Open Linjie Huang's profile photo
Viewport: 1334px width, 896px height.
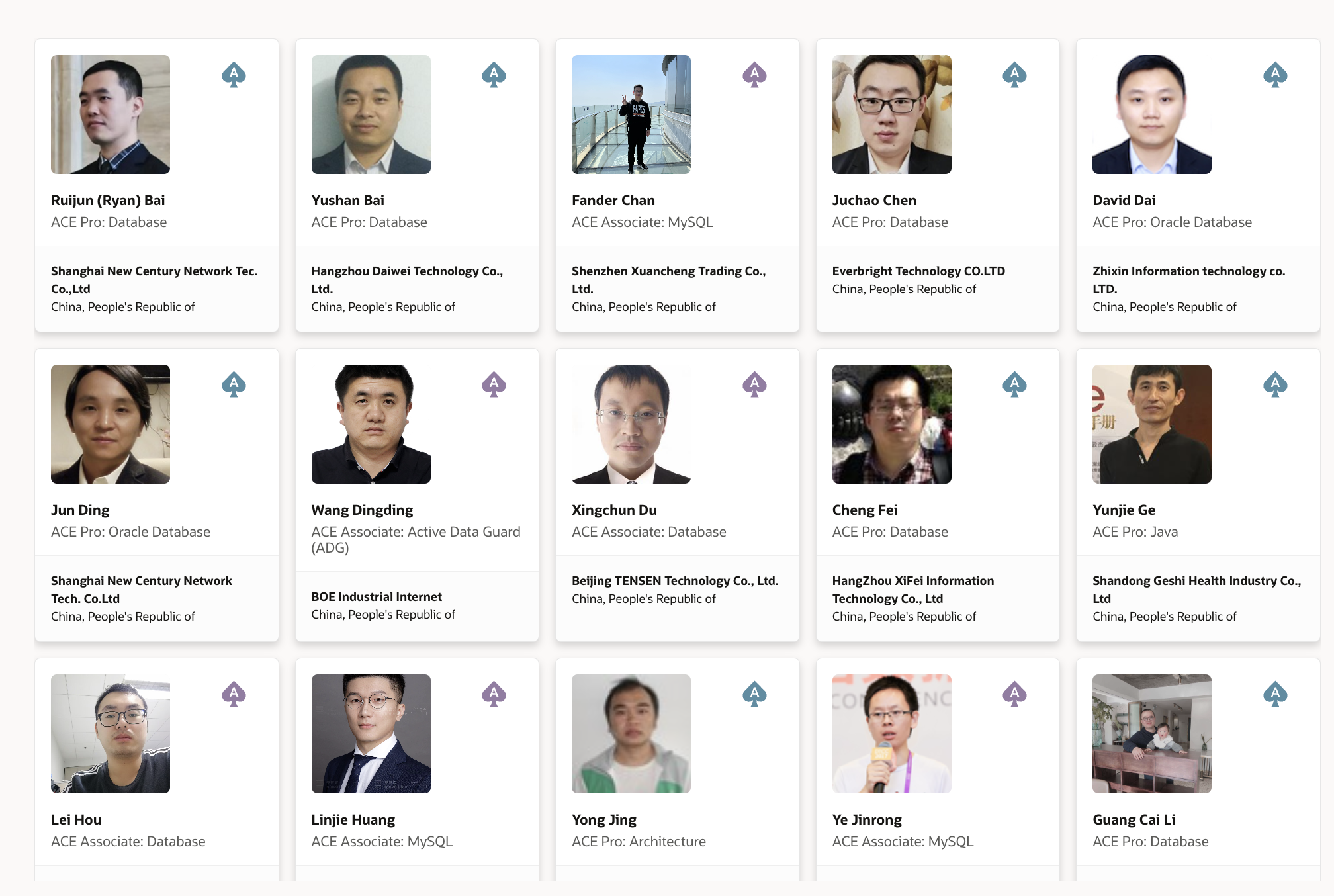371,734
